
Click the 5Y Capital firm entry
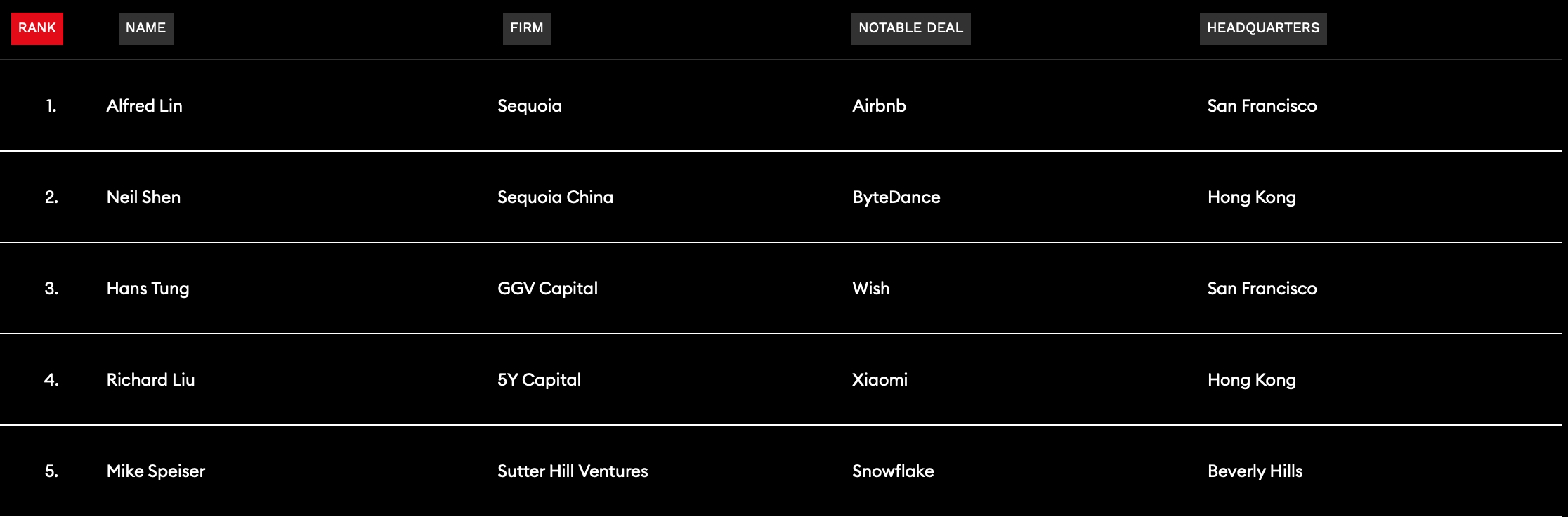(539, 380)
